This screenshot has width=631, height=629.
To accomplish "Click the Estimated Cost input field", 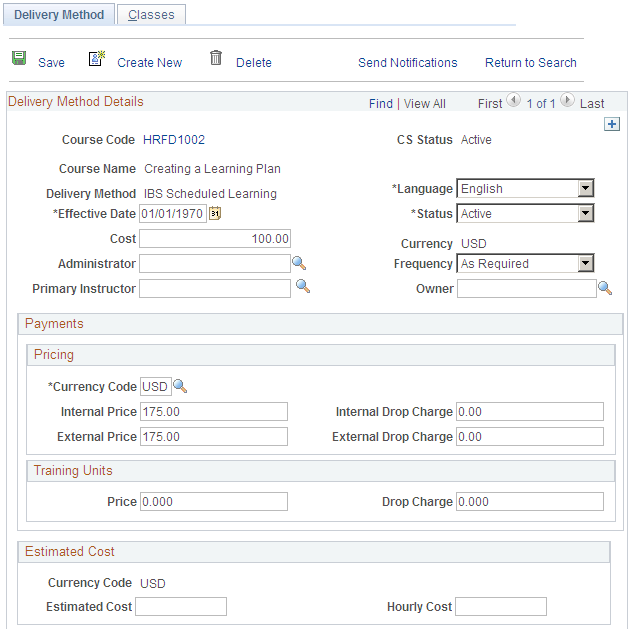I will (181, 606).
